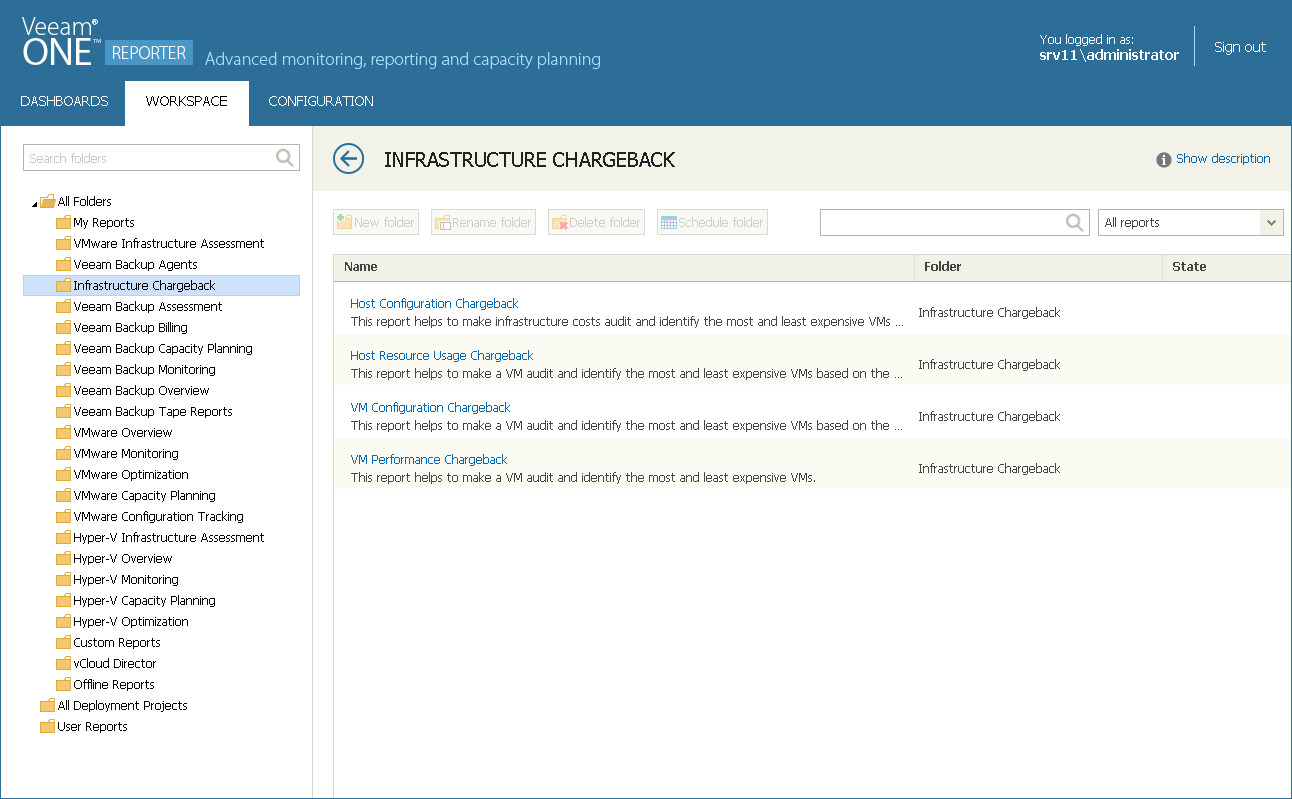
Task: Select Veeam Backup Assessment folder
Action: (x=148, y=306)
